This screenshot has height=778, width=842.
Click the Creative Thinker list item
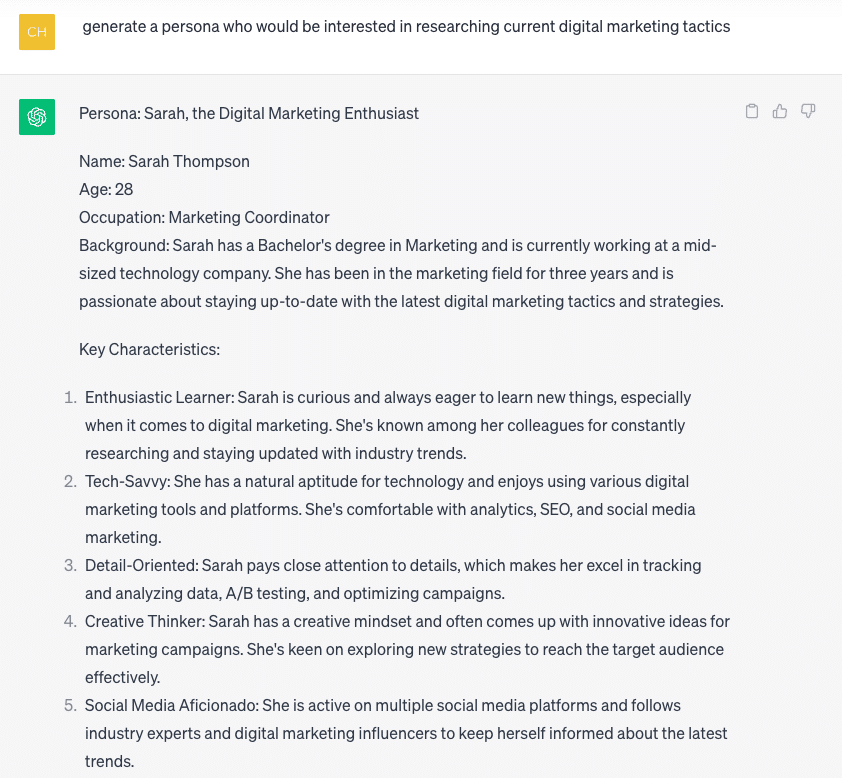(x=407, y=621)
